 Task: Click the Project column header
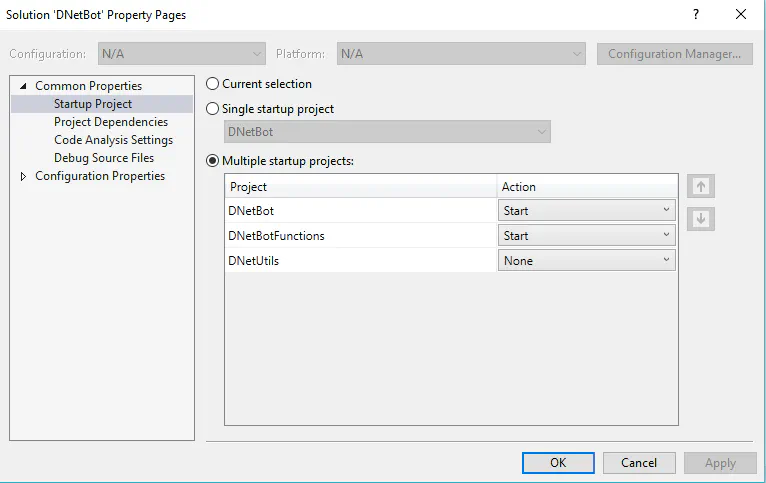(x=360, y=187)
